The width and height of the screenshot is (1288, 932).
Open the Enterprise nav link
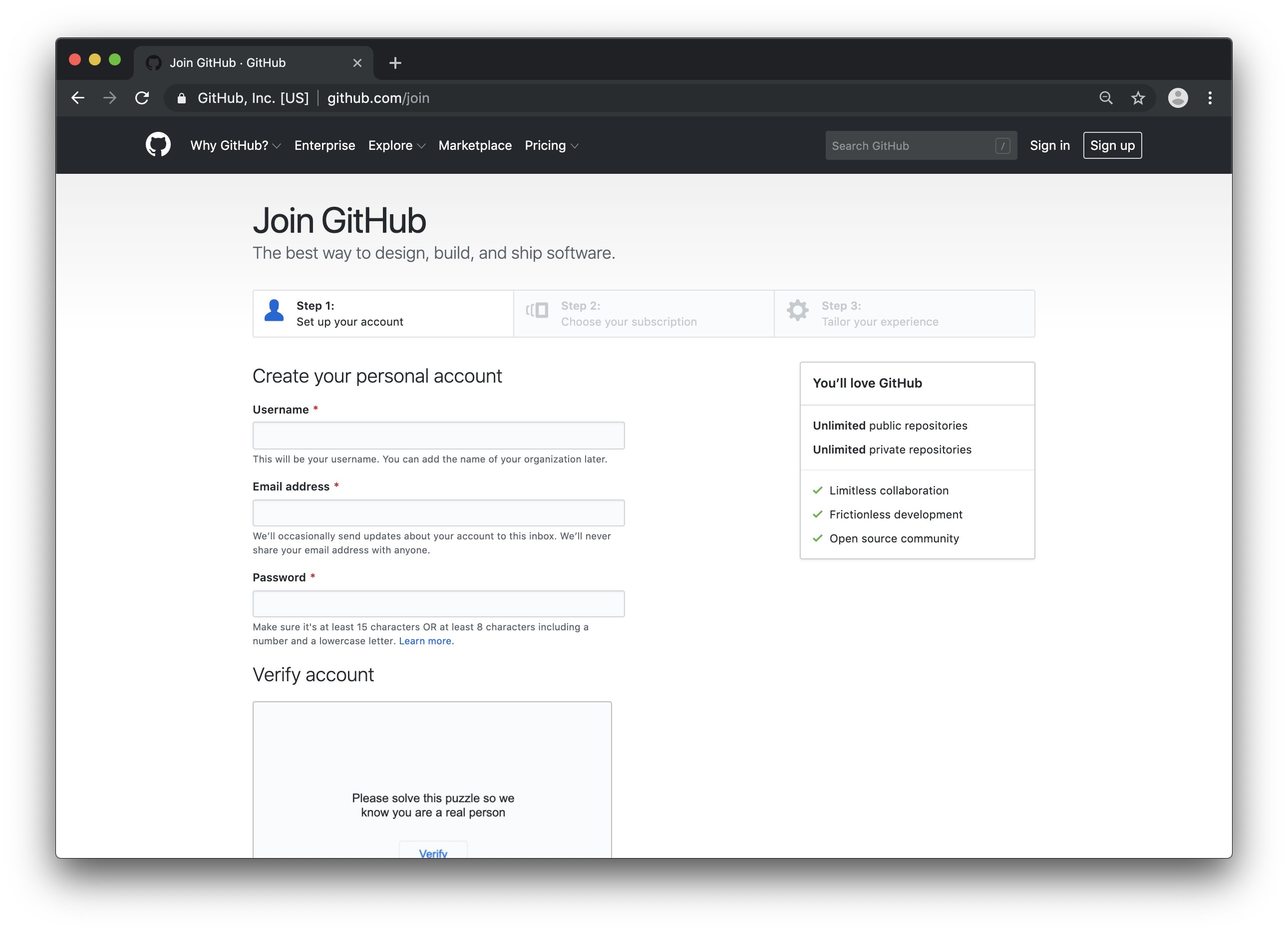pos(324,145)
